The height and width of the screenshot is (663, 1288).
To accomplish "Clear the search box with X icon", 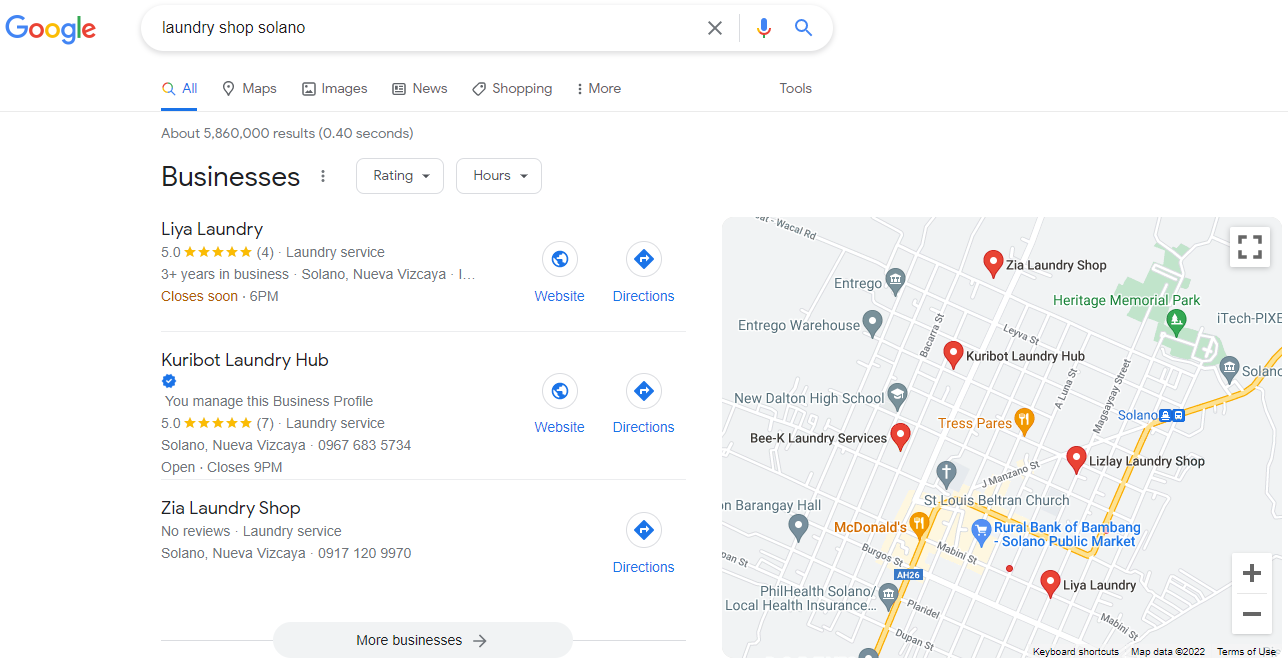I will click(x=715, y=28).
